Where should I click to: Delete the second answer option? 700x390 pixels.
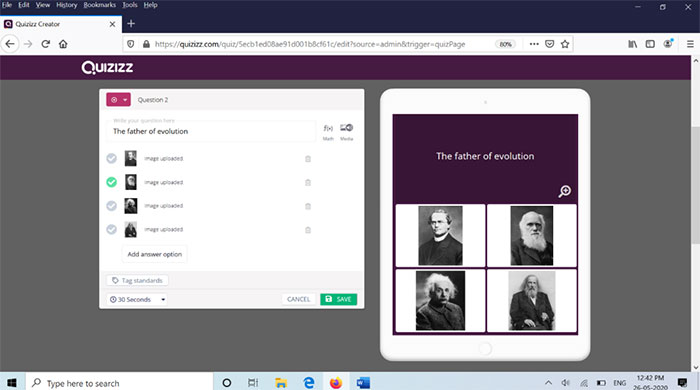click(308, 183)
